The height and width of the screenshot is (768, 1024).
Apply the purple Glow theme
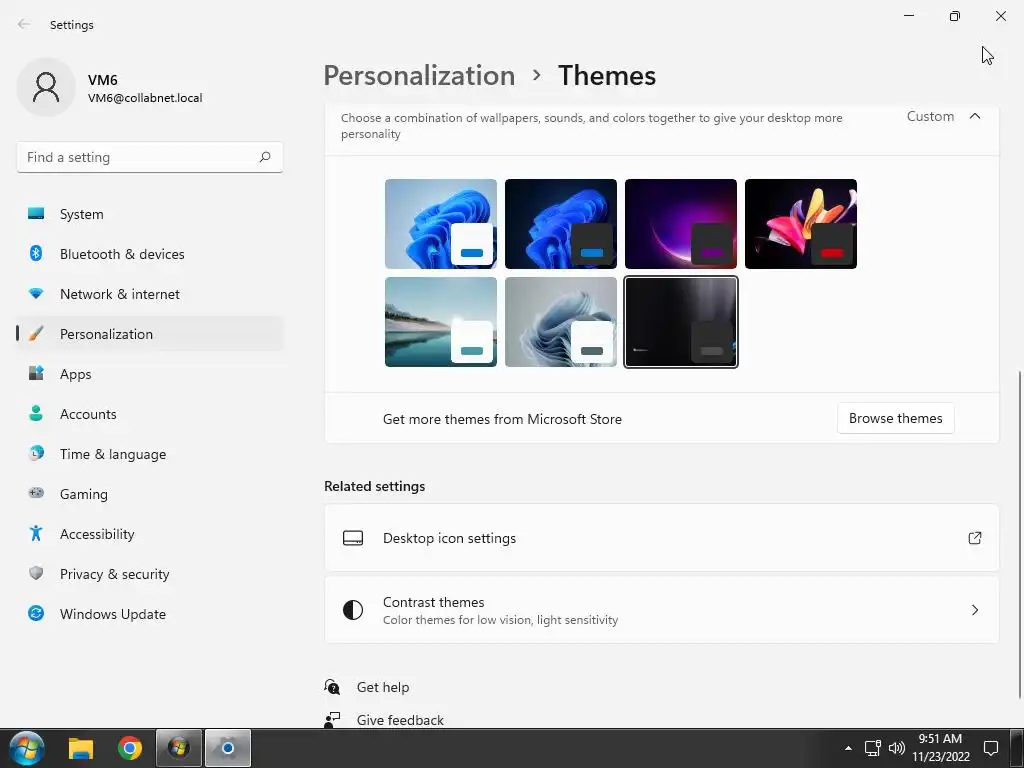[680, 223]
